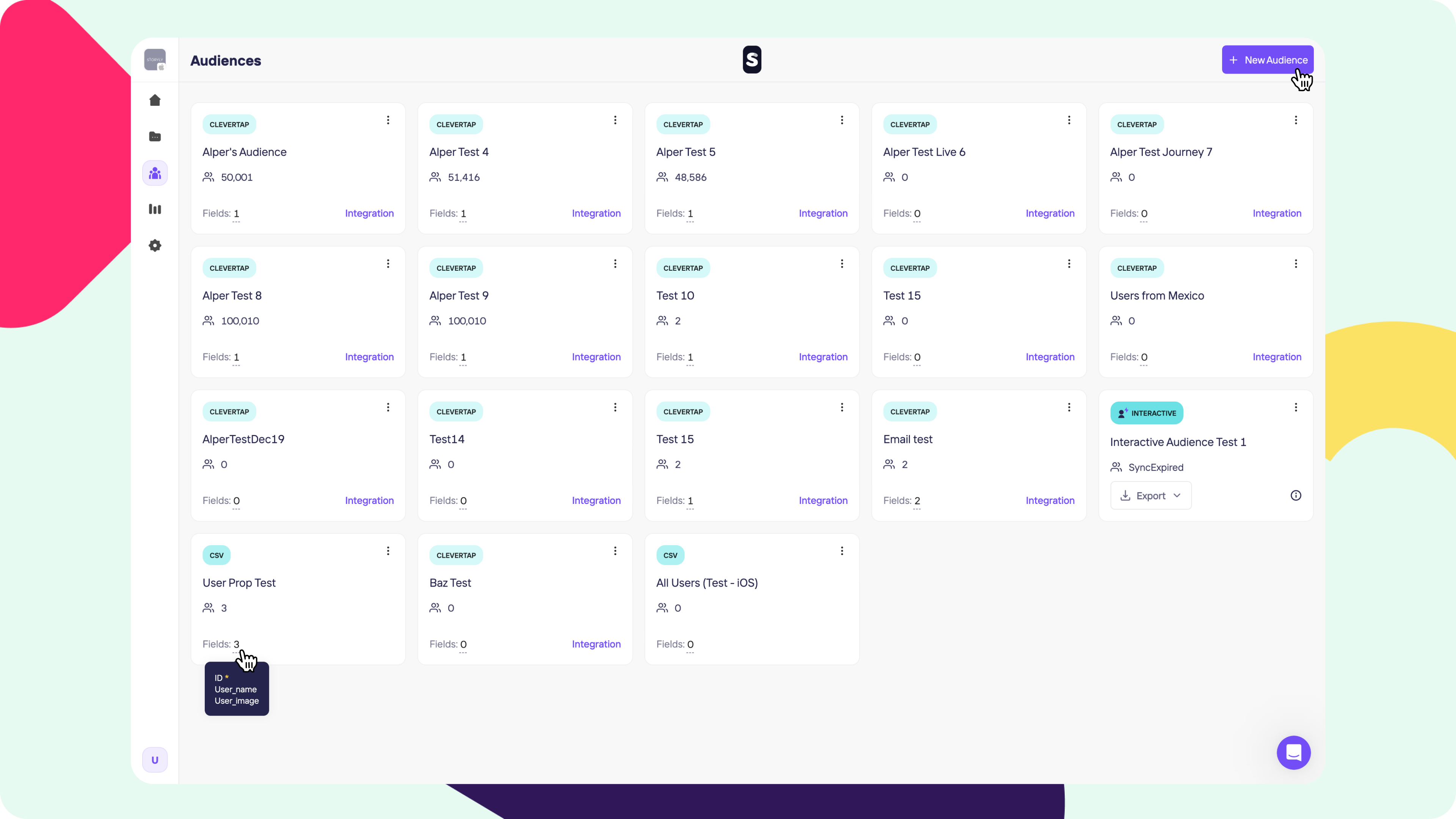
Task: Open the chat support bubble icon
Action: (1293, 752)
